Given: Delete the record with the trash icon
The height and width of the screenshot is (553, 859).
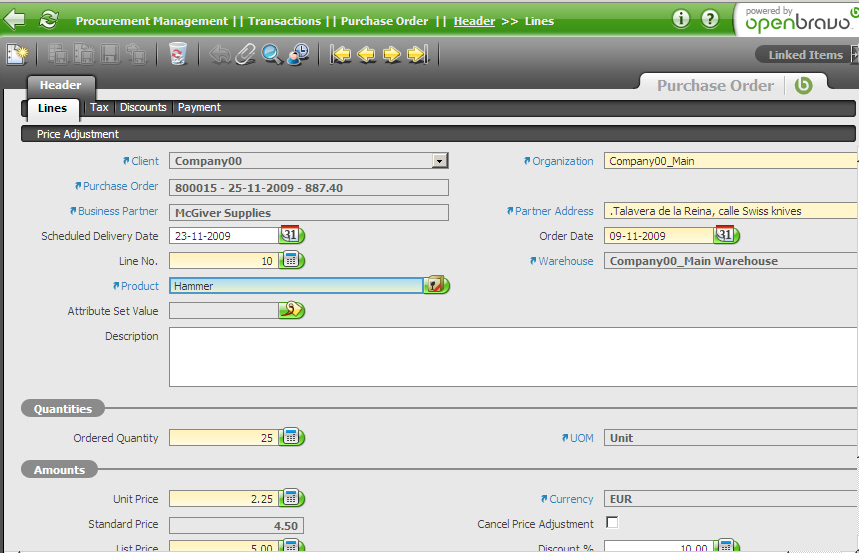Looking at the screenshot, I should tap(177, 54).
